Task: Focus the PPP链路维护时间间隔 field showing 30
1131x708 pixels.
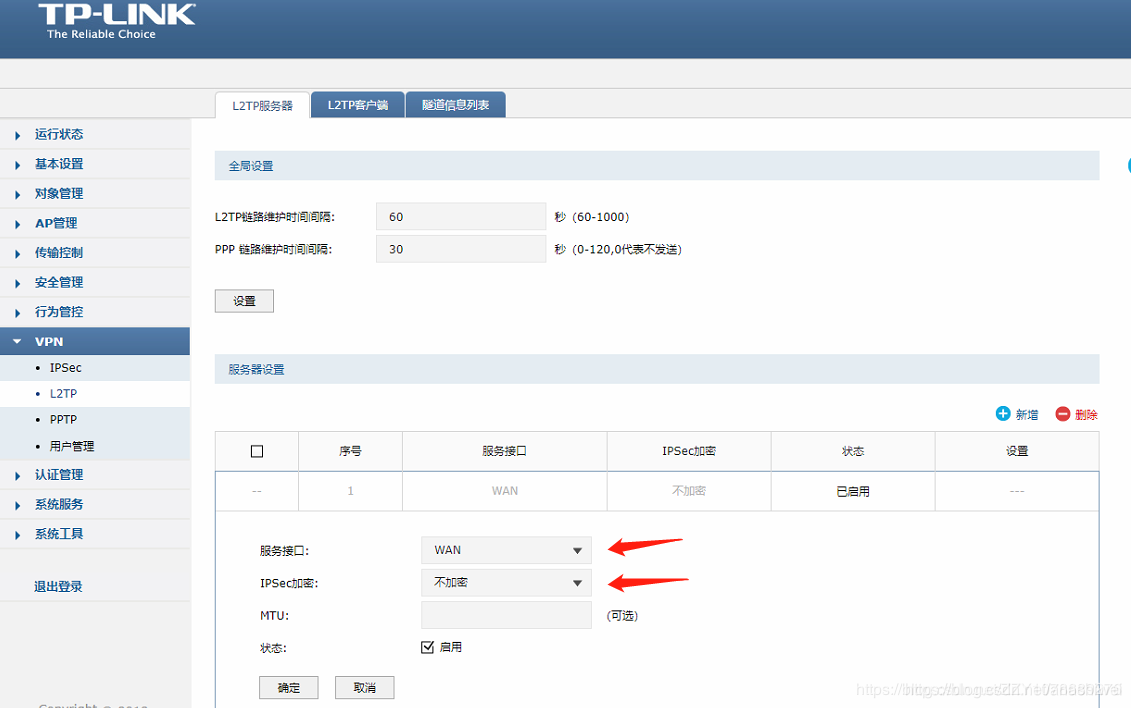Action: 461,249
